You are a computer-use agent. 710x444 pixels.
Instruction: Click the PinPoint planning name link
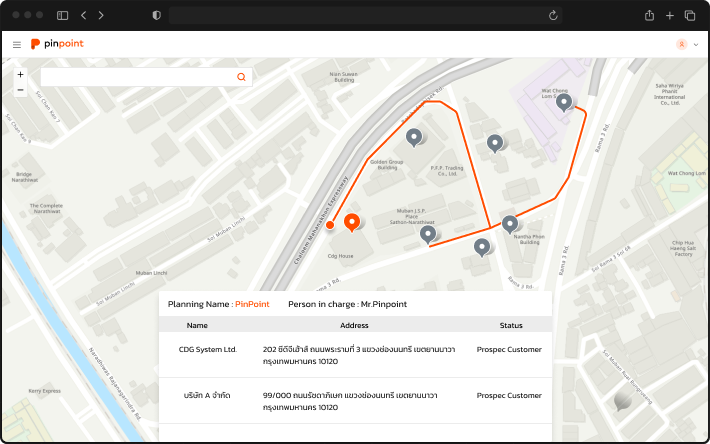click(252, 304)
